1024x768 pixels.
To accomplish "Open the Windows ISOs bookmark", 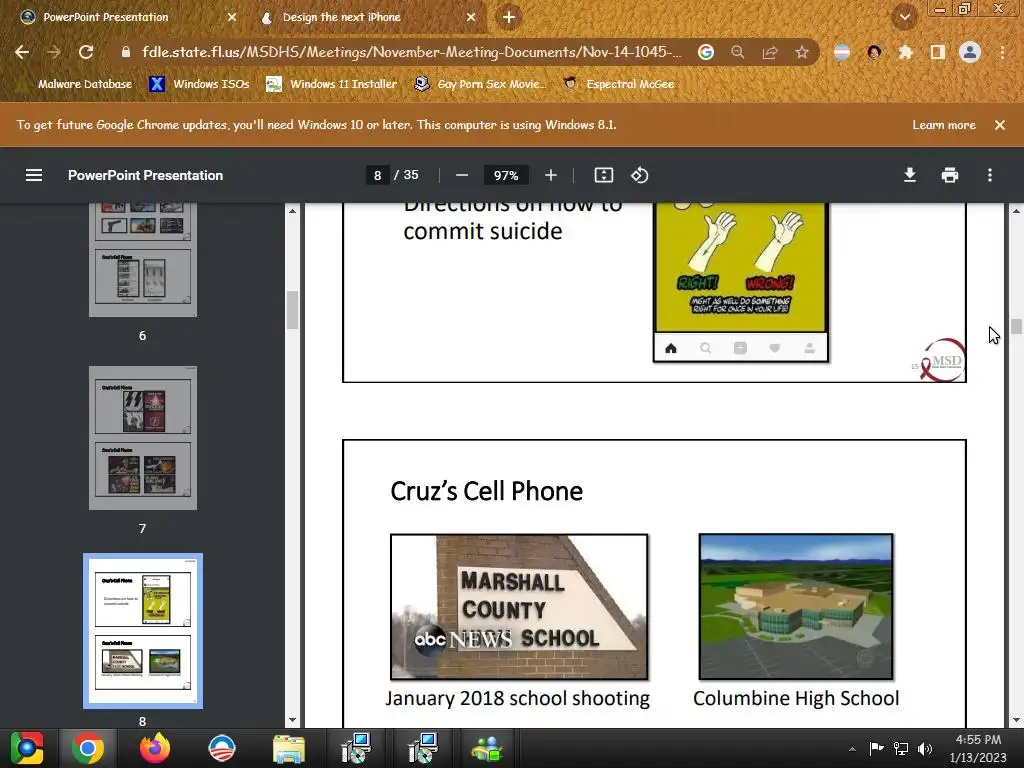I will coord(199,84).
